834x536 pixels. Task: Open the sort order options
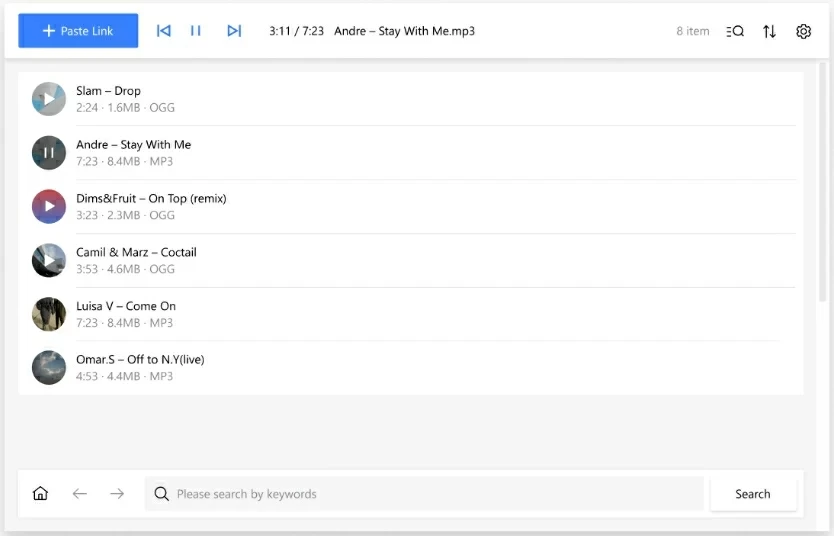coord(769,31)
